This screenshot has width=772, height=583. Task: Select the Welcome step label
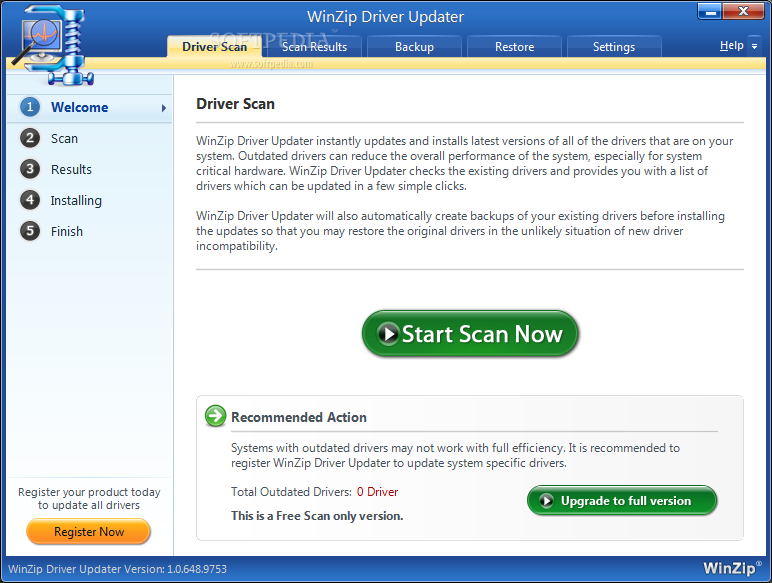pyautogui.click(x=80, y=107)
